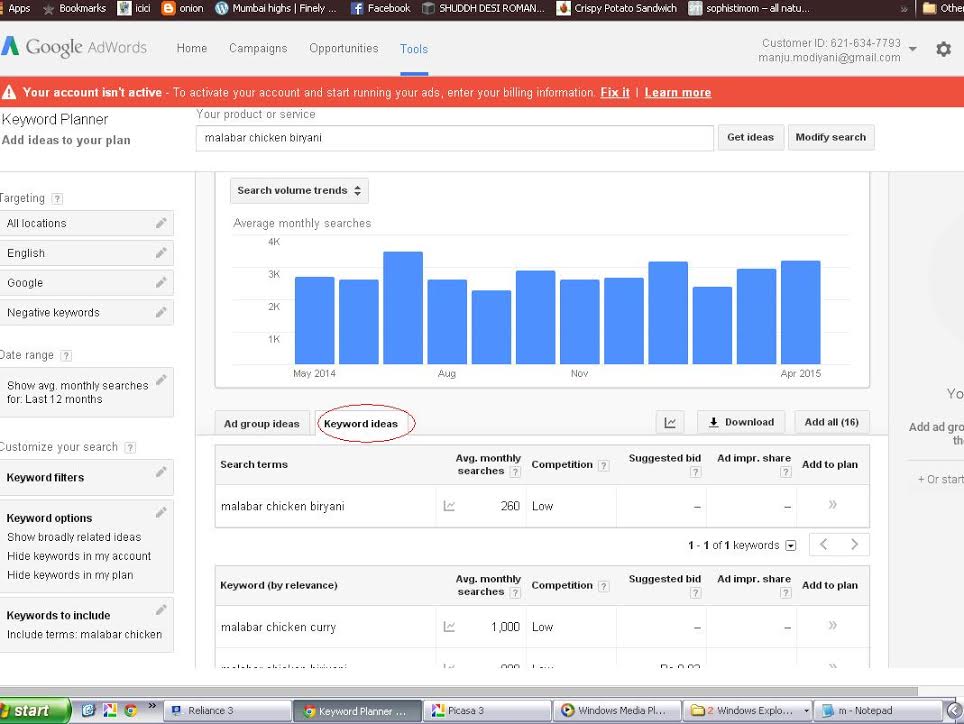Open the Facebook bookmark
964x724 pixels.
[381, 9]
